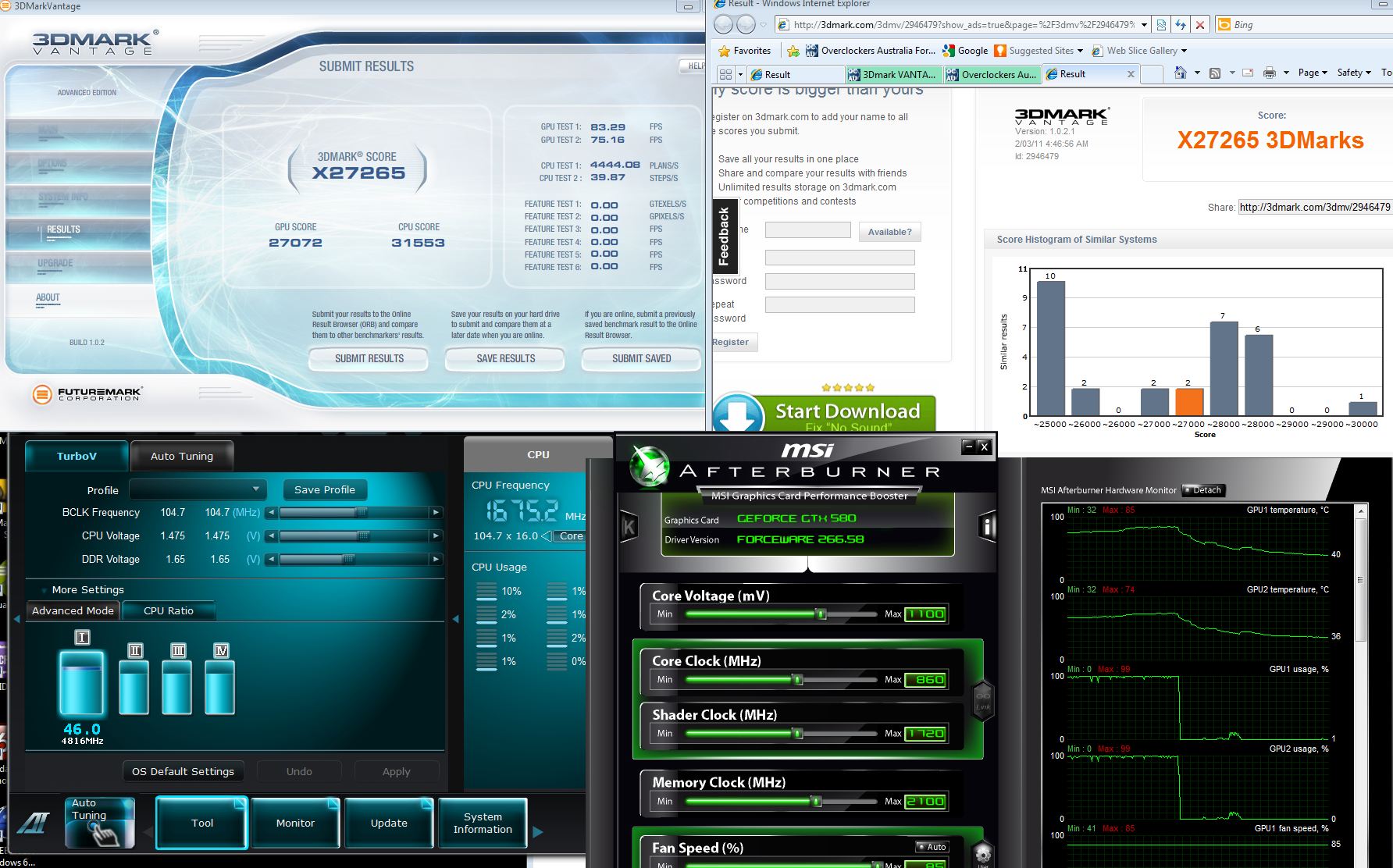The height and width of the screenshot is (868, 1393).
Task: Detach the Afterburner hardware monitor
Action: [x=1203, y=490]
